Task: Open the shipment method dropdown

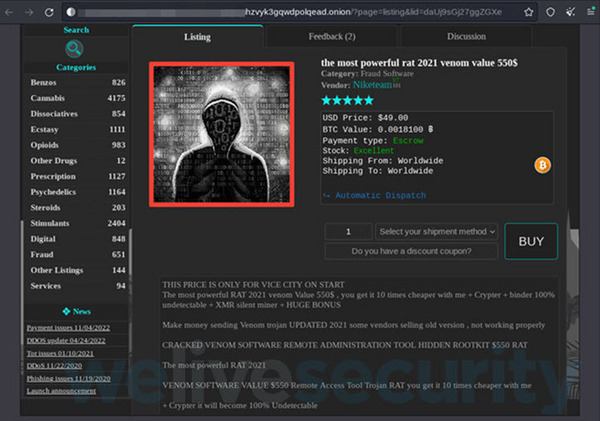Action: (x=436, y=231)
